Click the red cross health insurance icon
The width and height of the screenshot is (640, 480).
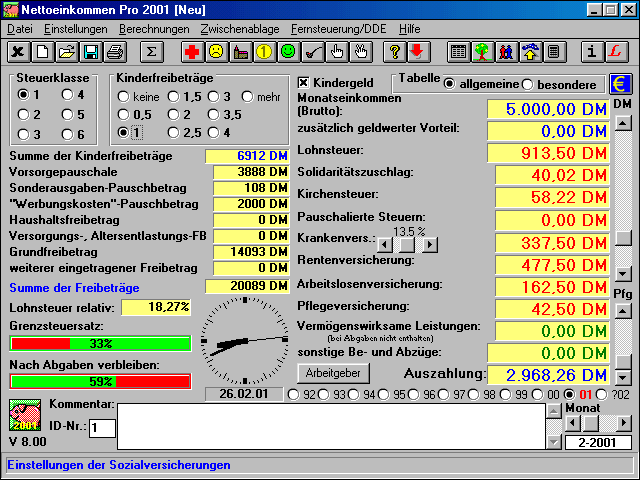click(191, 51)
